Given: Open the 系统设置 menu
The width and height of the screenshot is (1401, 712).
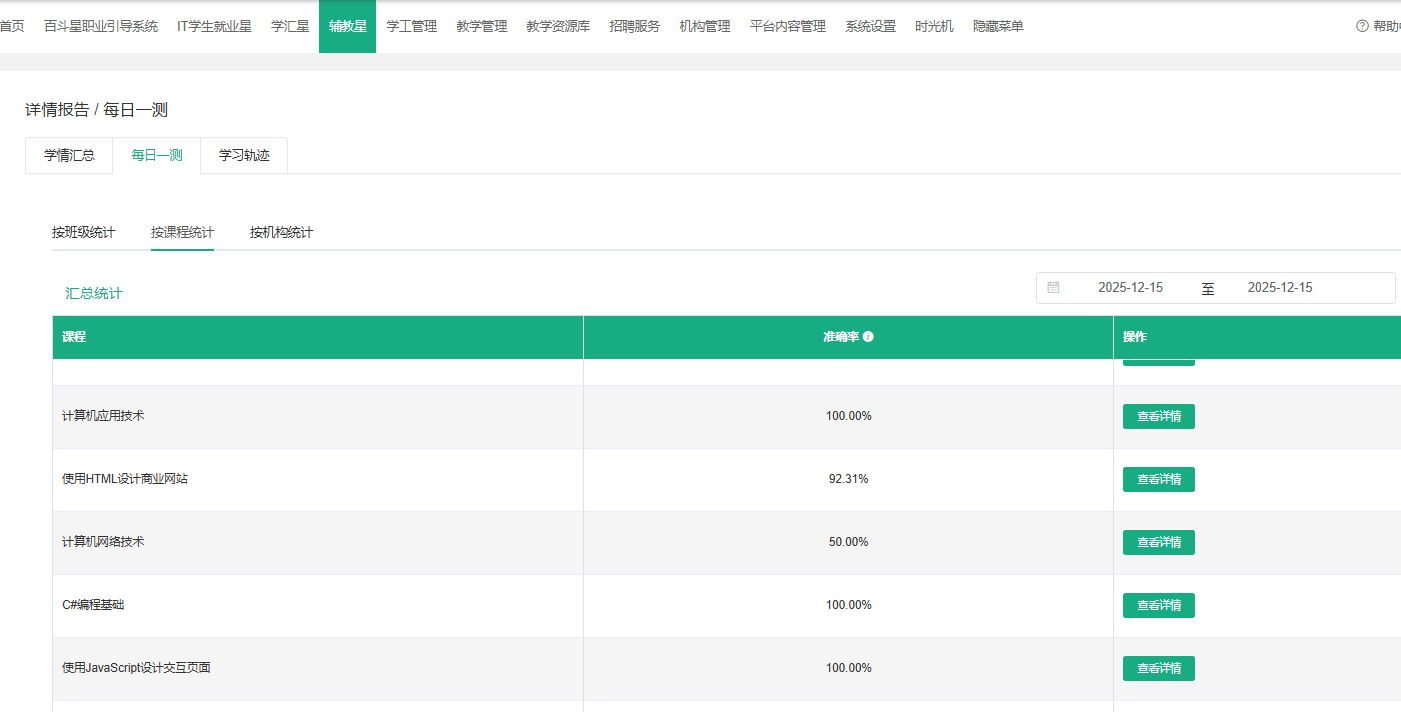Looking at the screenshot, I should pyautogui.click(x=870, y=27).
